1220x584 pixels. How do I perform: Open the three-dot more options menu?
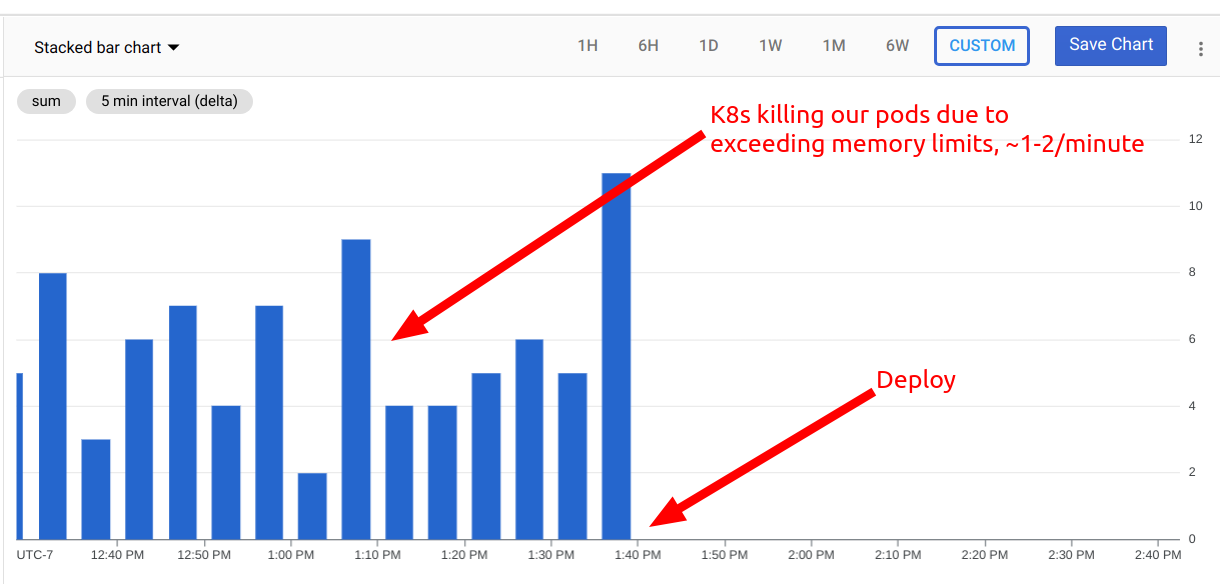pyautogui.click(x=1199, y=45)
